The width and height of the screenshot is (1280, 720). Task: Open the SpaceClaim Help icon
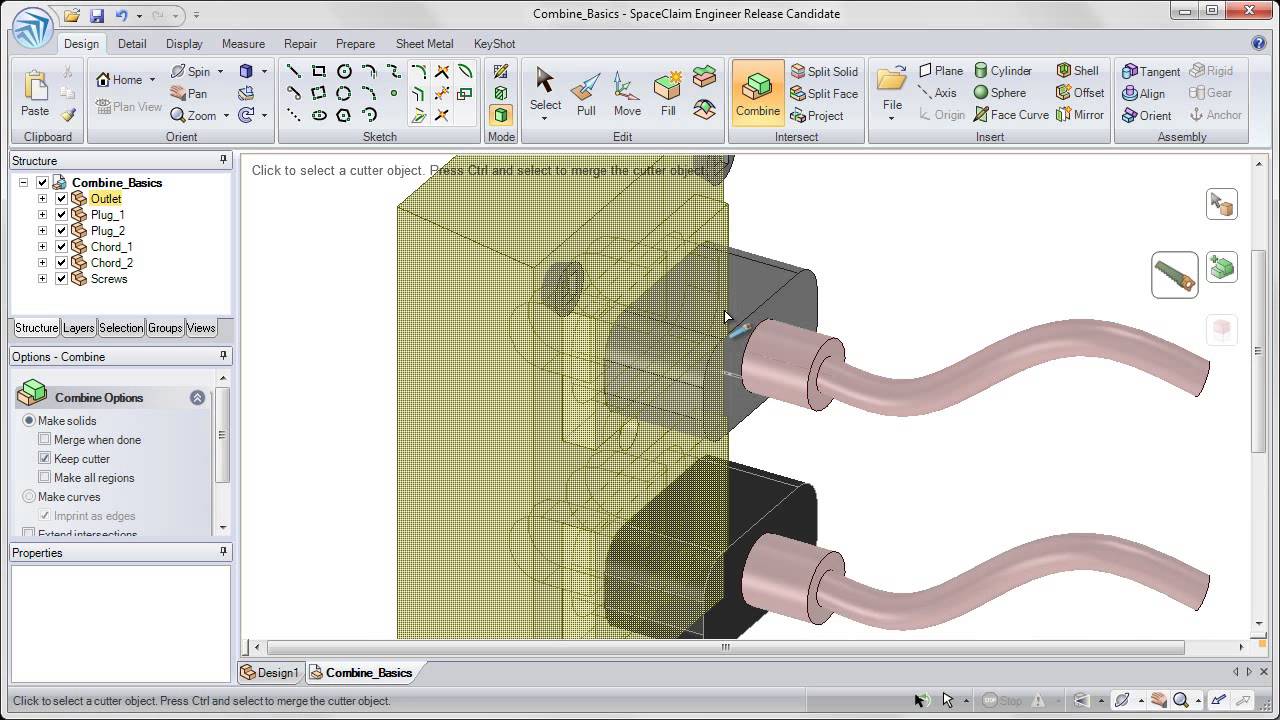[x=1259, y=43]
